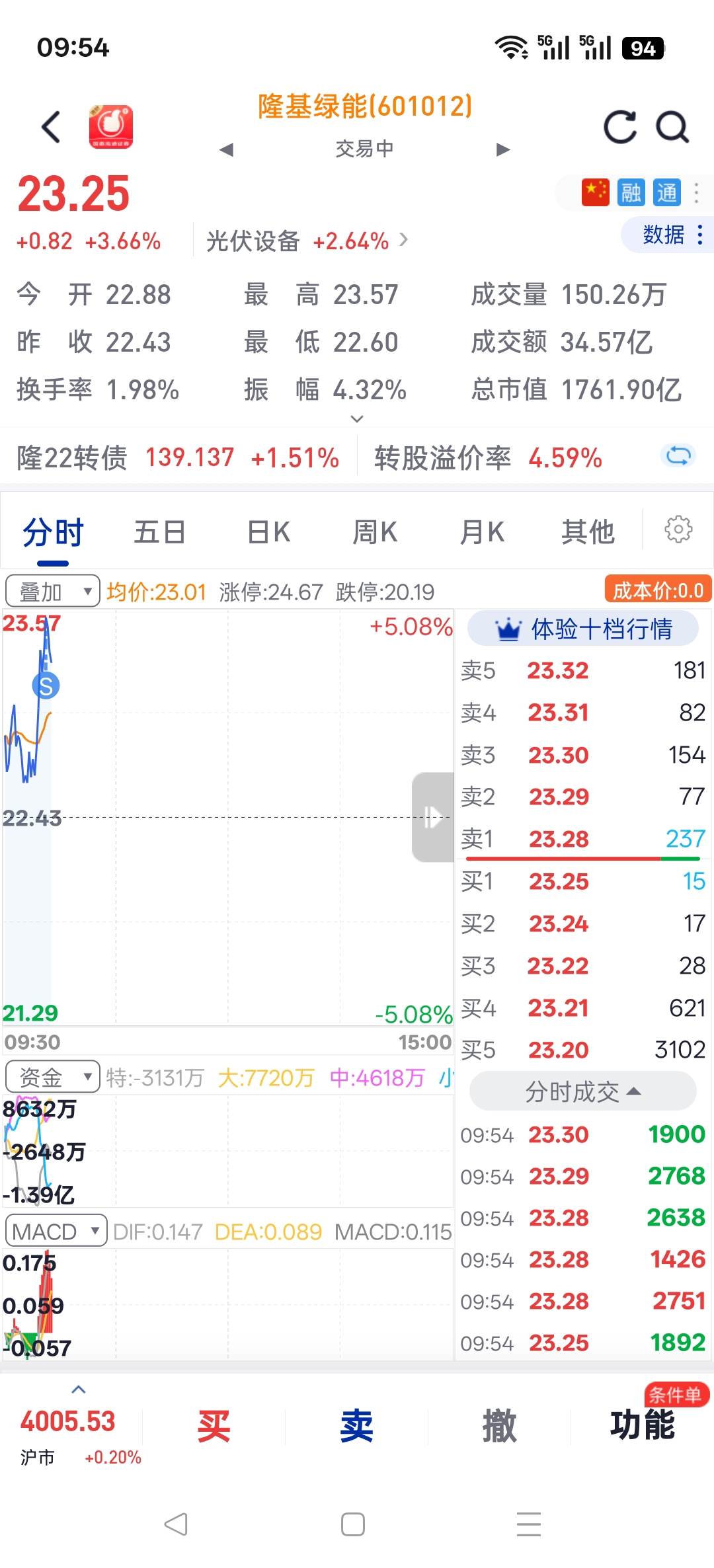This screenshot has height=1568, width=714.
Task: Tap Android back navigation button
Action: 177,1524
